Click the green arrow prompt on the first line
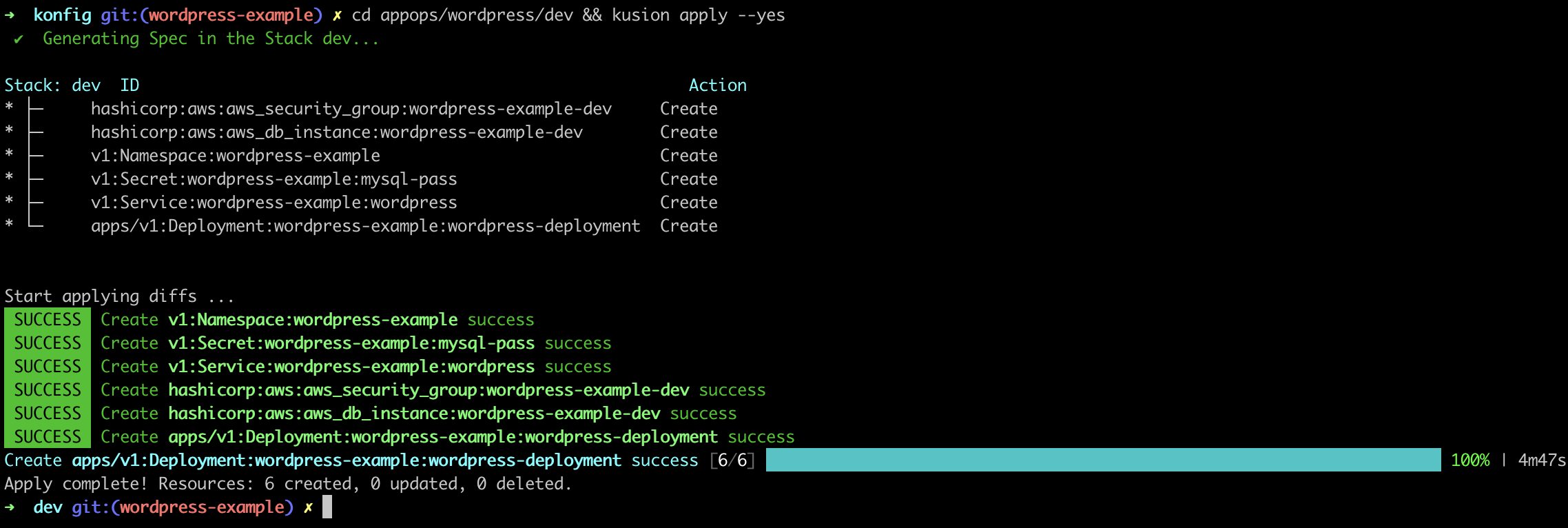This screenshot has width=1568, height=528. point(10,15)
